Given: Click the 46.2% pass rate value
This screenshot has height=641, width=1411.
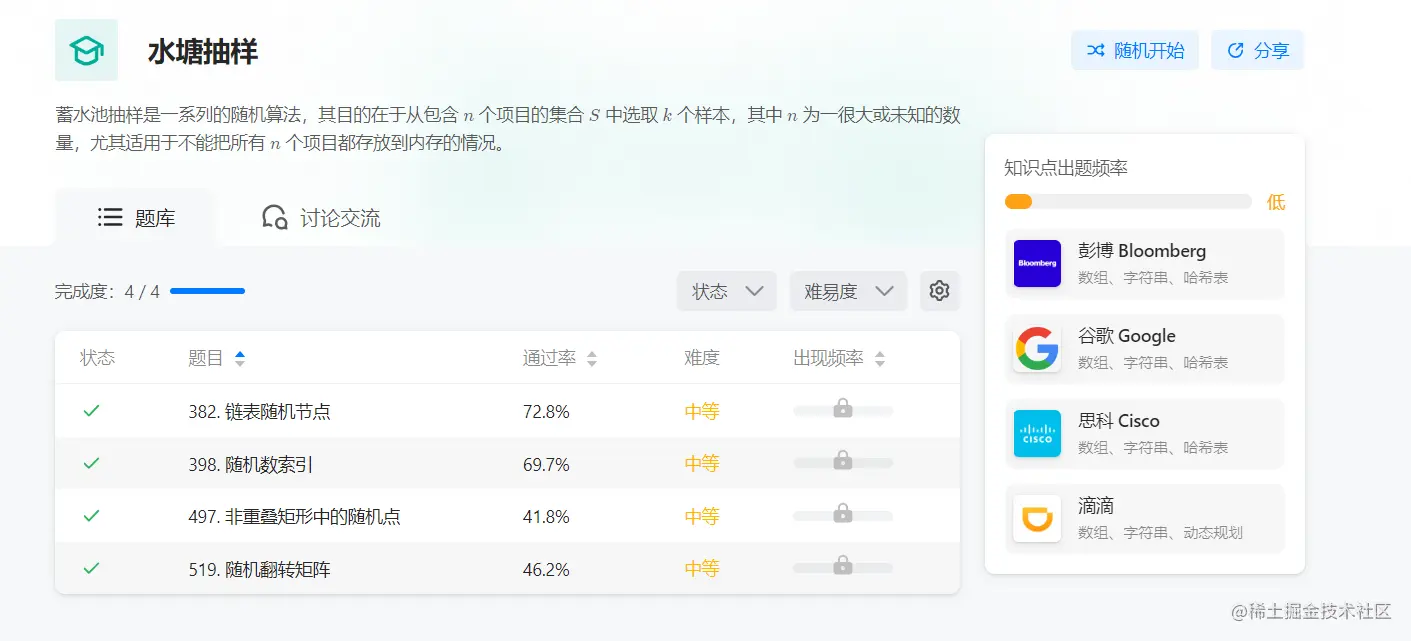Looking at the screenshot, I should pos(546,569).
